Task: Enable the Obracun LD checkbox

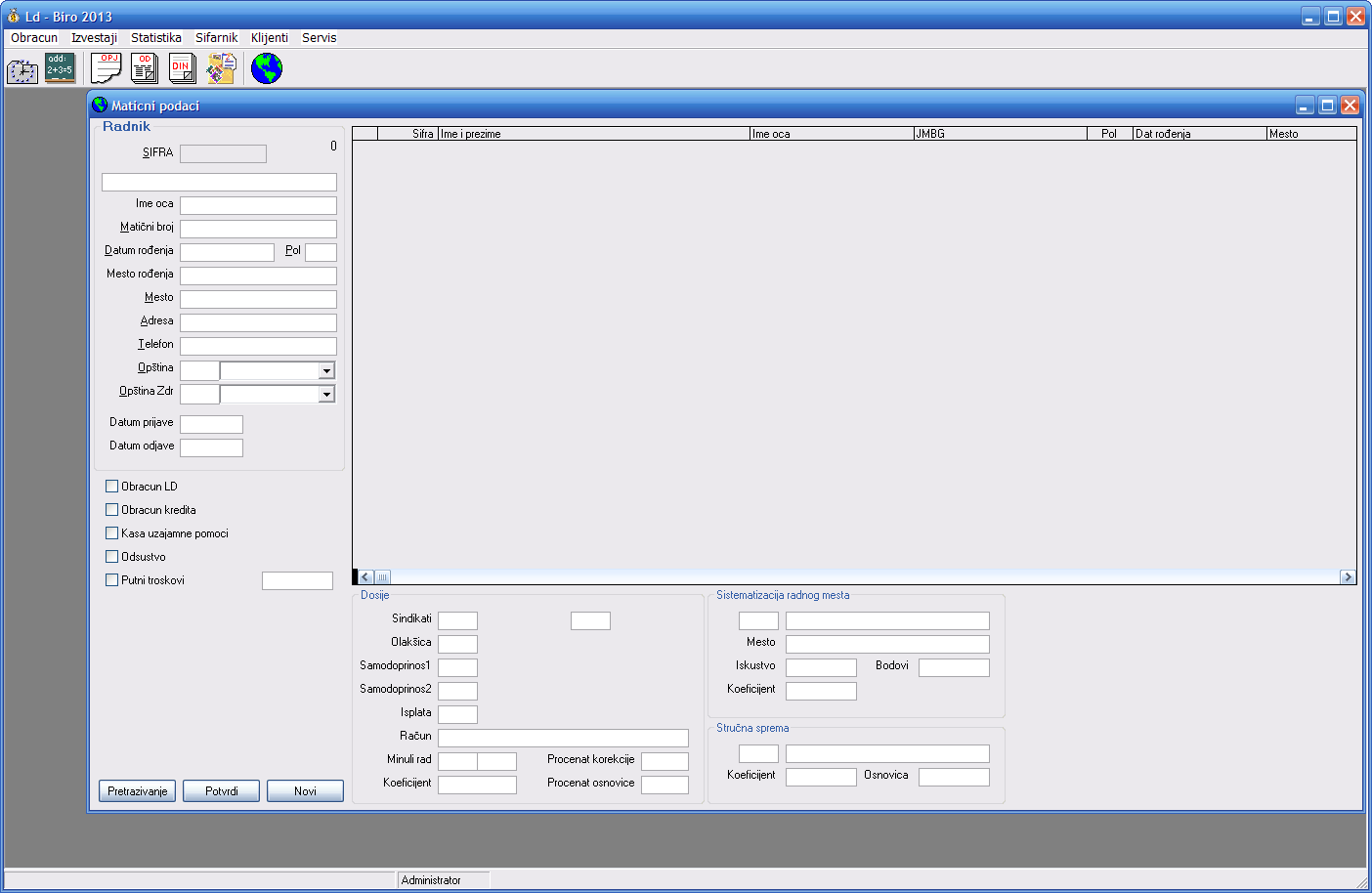Action: 111,487
